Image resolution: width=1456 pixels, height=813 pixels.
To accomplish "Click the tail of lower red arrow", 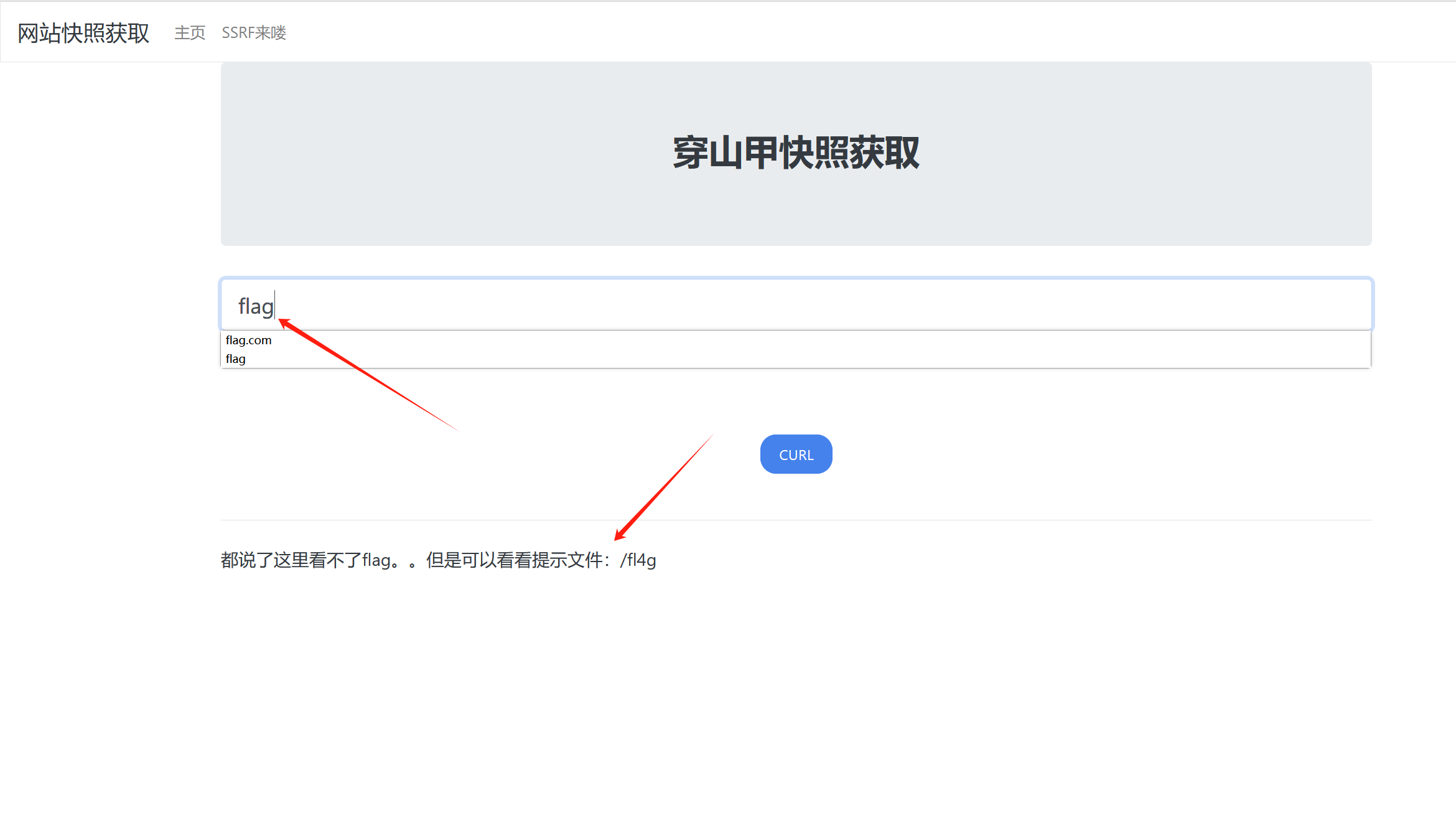I will point(711,436).
